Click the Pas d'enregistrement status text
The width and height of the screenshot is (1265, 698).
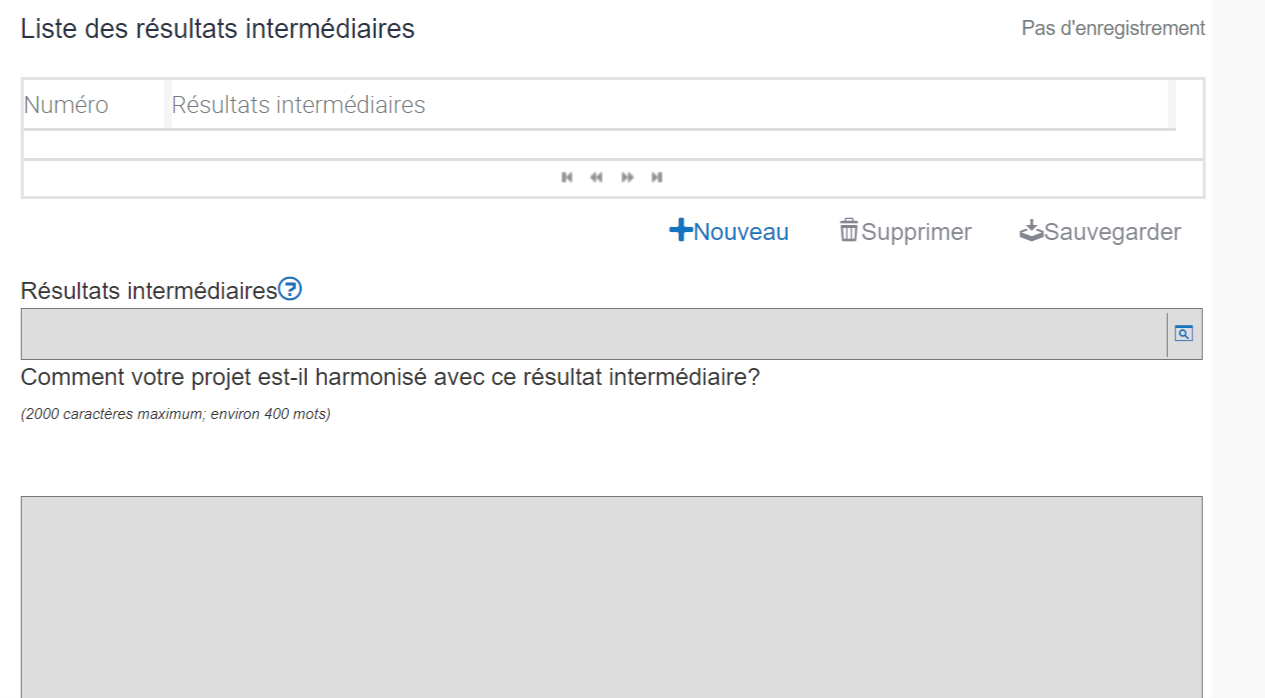1113,29
